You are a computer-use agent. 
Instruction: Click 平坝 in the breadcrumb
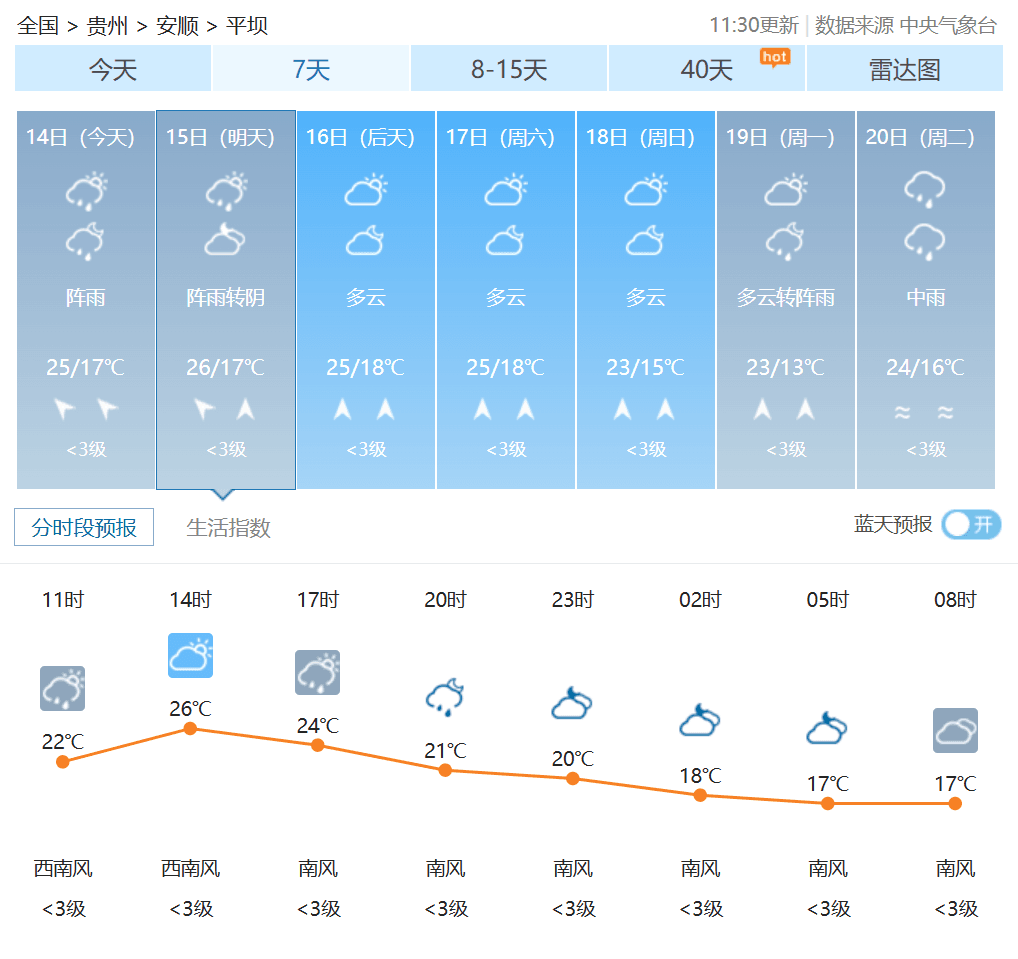247,25
